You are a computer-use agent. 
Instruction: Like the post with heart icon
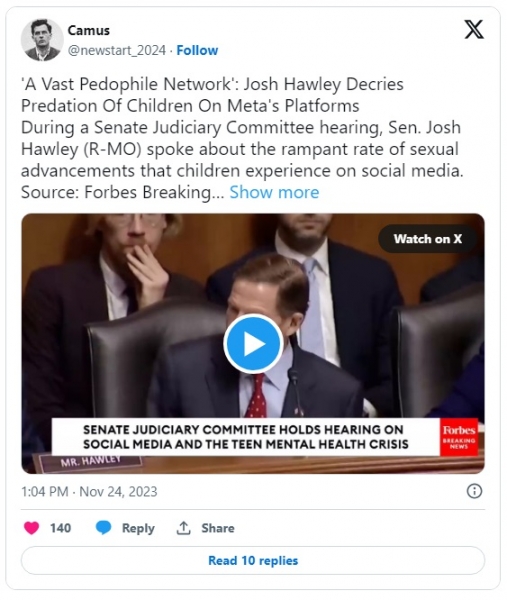click(x=31, y=528)
